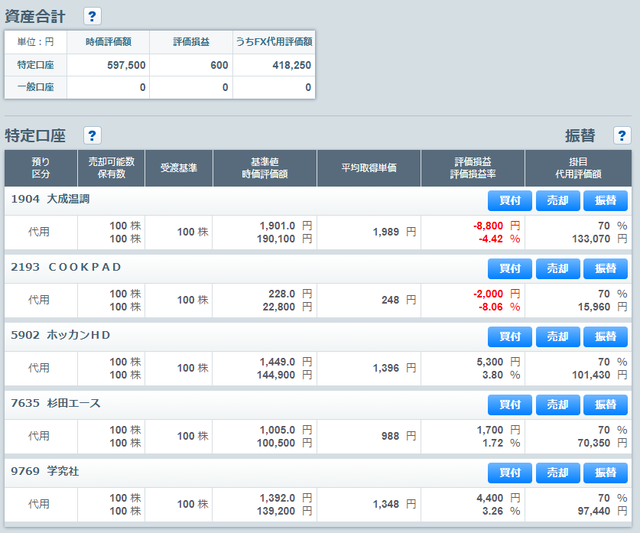Click 418,250 FX代用評価額 value

(292, 65)
